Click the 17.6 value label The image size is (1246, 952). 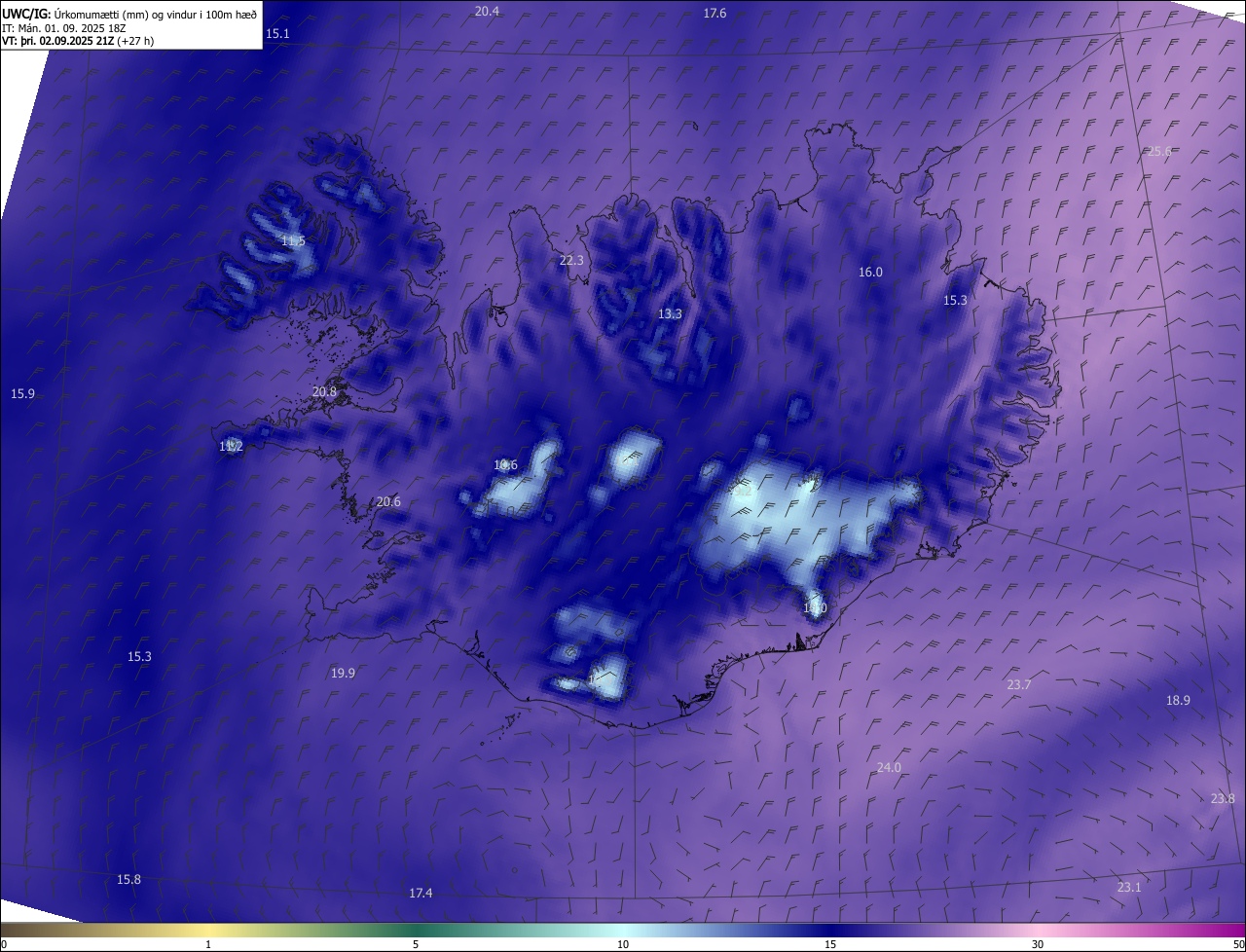click(715, 14)
